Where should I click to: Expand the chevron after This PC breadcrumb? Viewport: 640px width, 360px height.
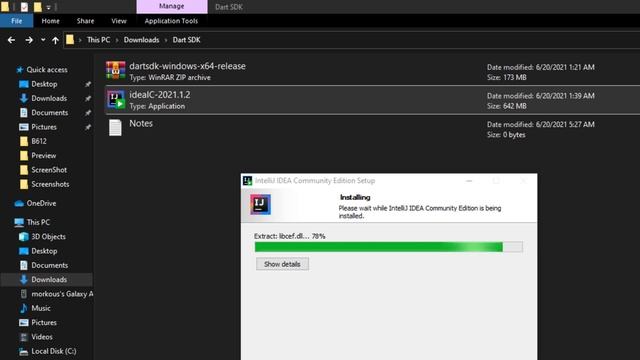coord(117,40)
